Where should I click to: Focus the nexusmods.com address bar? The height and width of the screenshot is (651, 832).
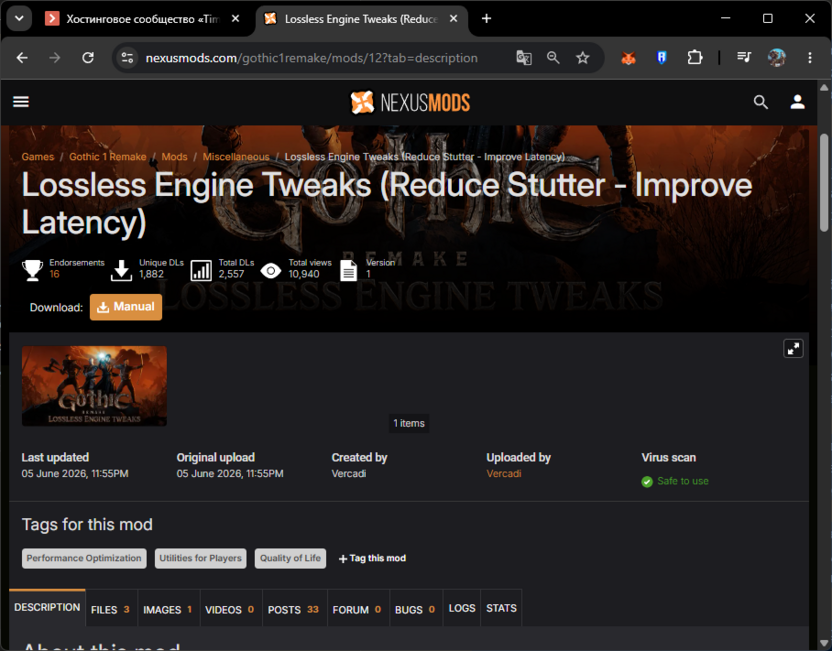coord(311,58)
